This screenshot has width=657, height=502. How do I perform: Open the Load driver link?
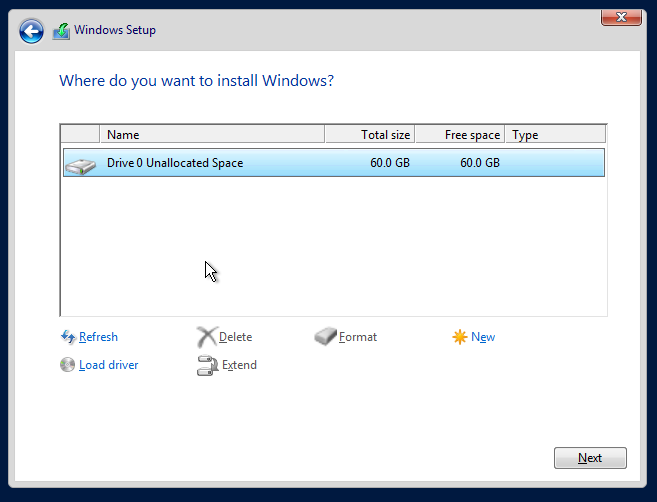[109, 365]
